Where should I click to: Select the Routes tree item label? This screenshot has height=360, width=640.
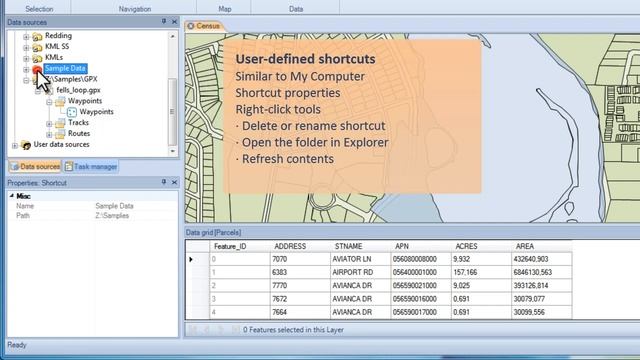click(79, 133)
